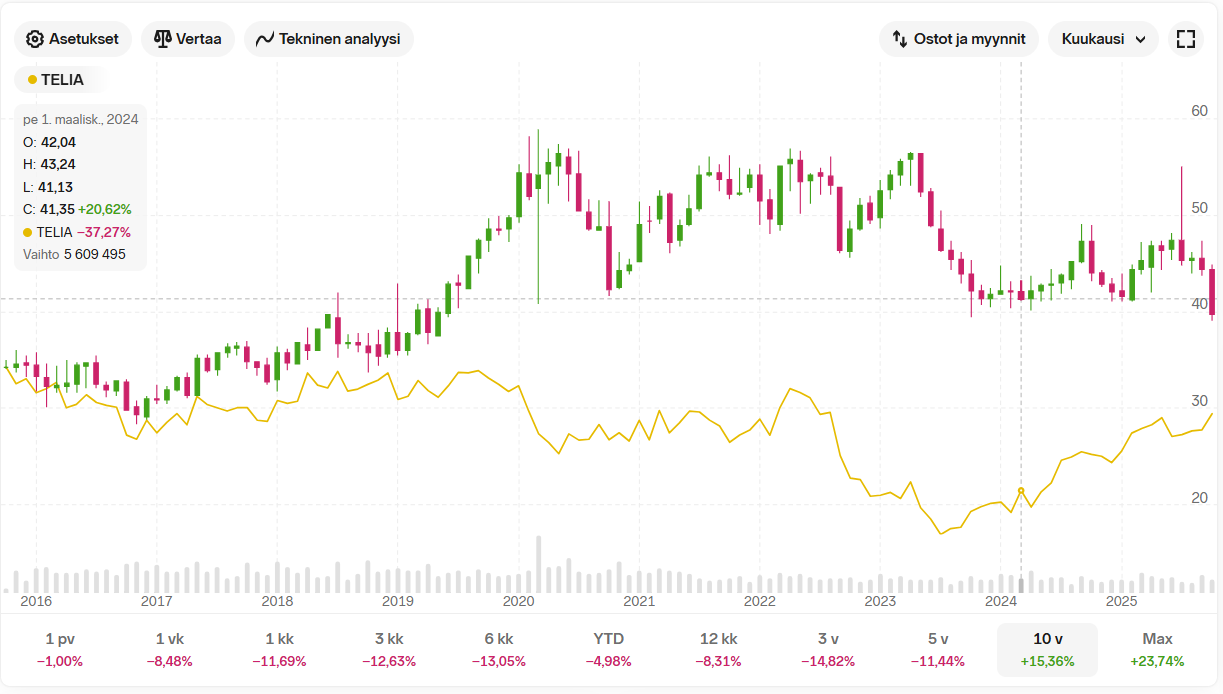Screen dimensions: 1223x694
Task: Click the yellow dot beside TELIA chip
Action: tap(33, 80)
